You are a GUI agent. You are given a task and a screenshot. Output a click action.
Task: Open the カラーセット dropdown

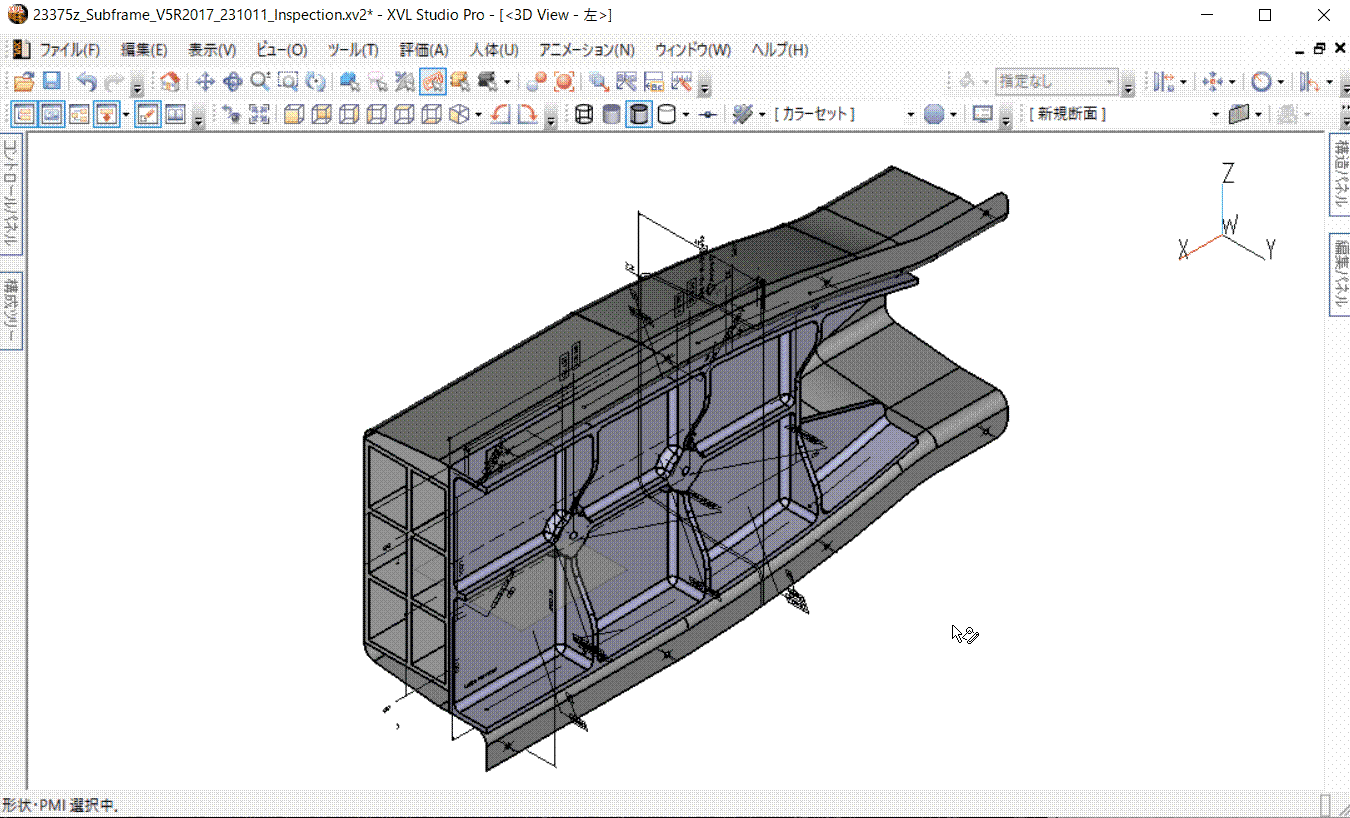pos(910,115)
